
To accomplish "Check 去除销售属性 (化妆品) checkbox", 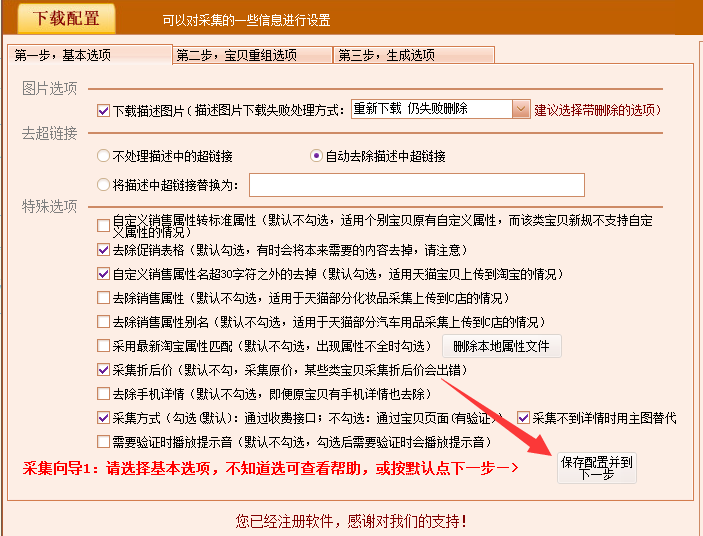I will coord(103,298).
